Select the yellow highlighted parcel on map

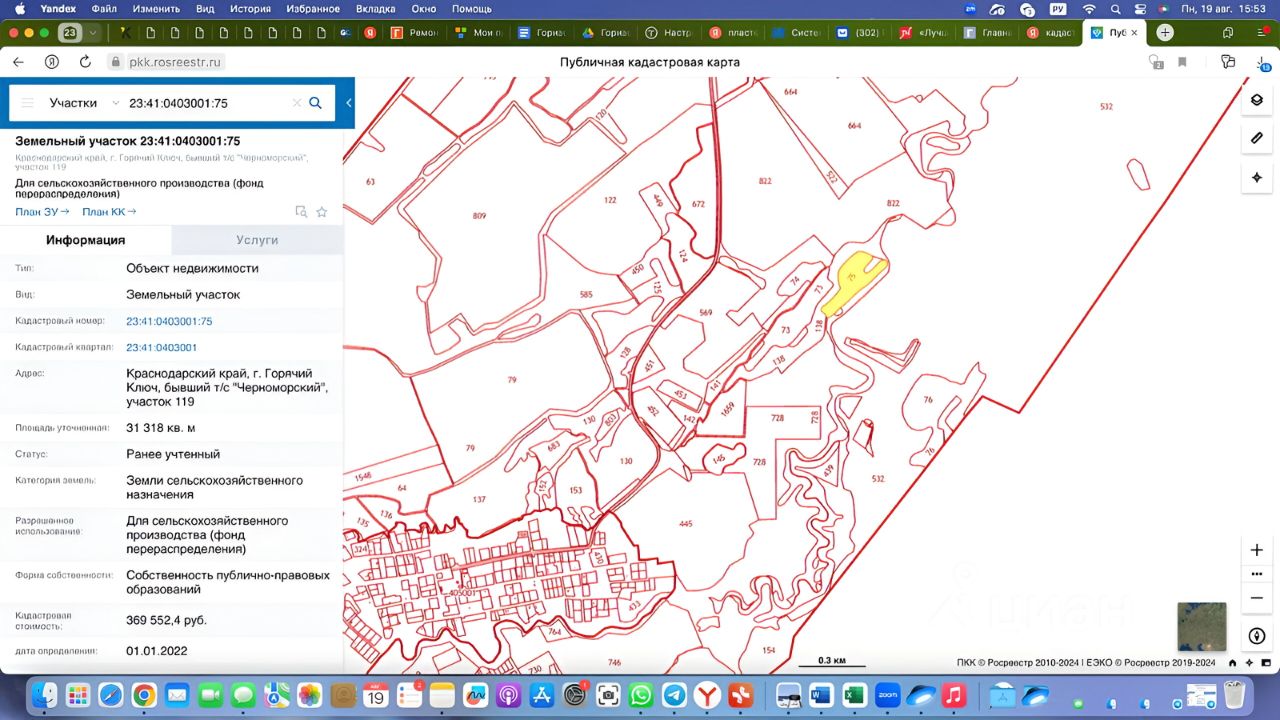pos(851,280)
